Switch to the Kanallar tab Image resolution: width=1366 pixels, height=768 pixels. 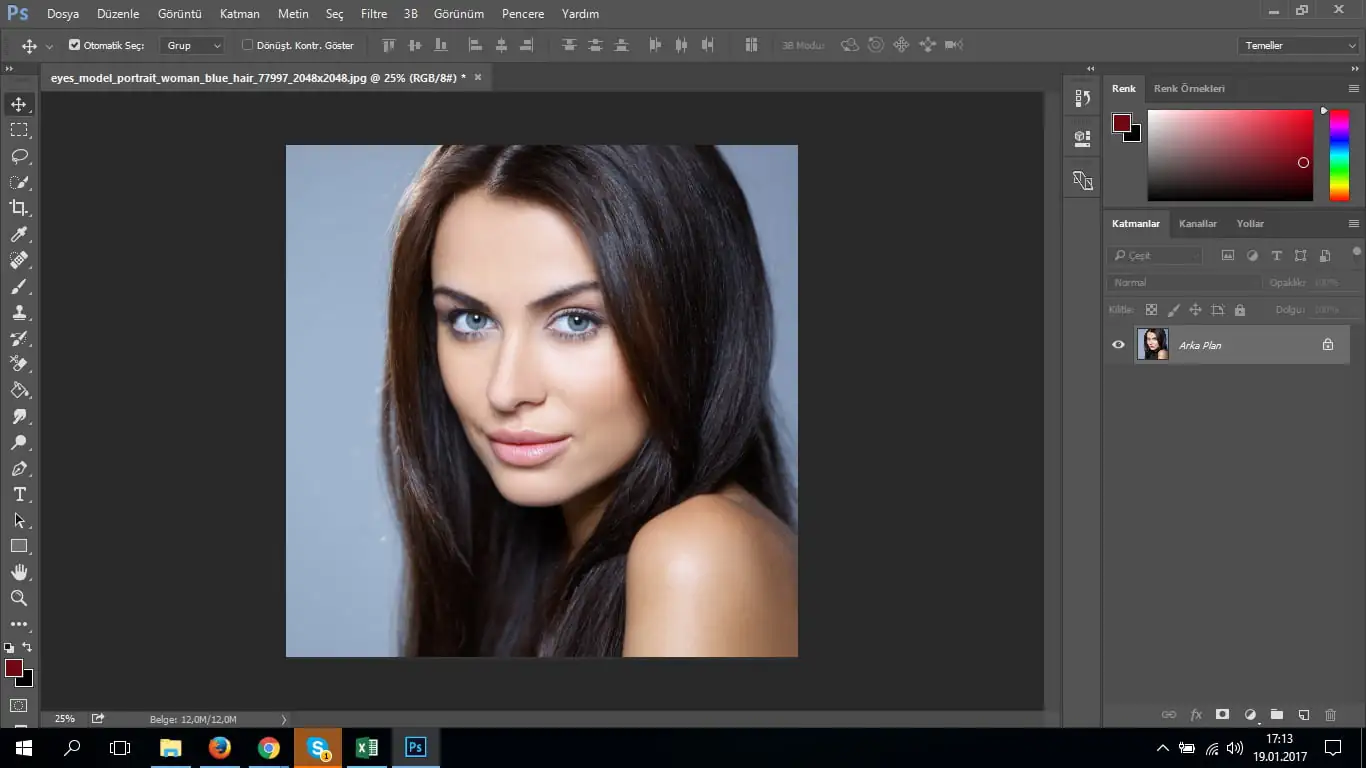point(1197,223)
